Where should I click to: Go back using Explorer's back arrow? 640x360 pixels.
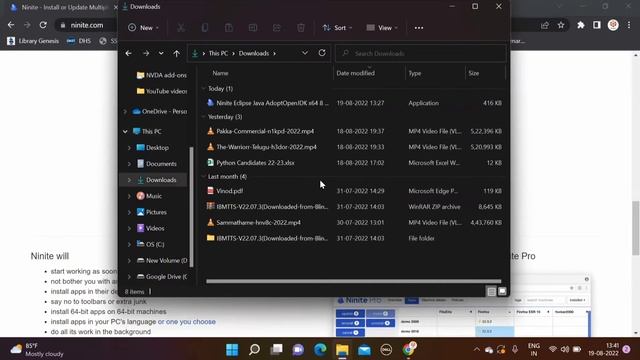coord(129,53)
